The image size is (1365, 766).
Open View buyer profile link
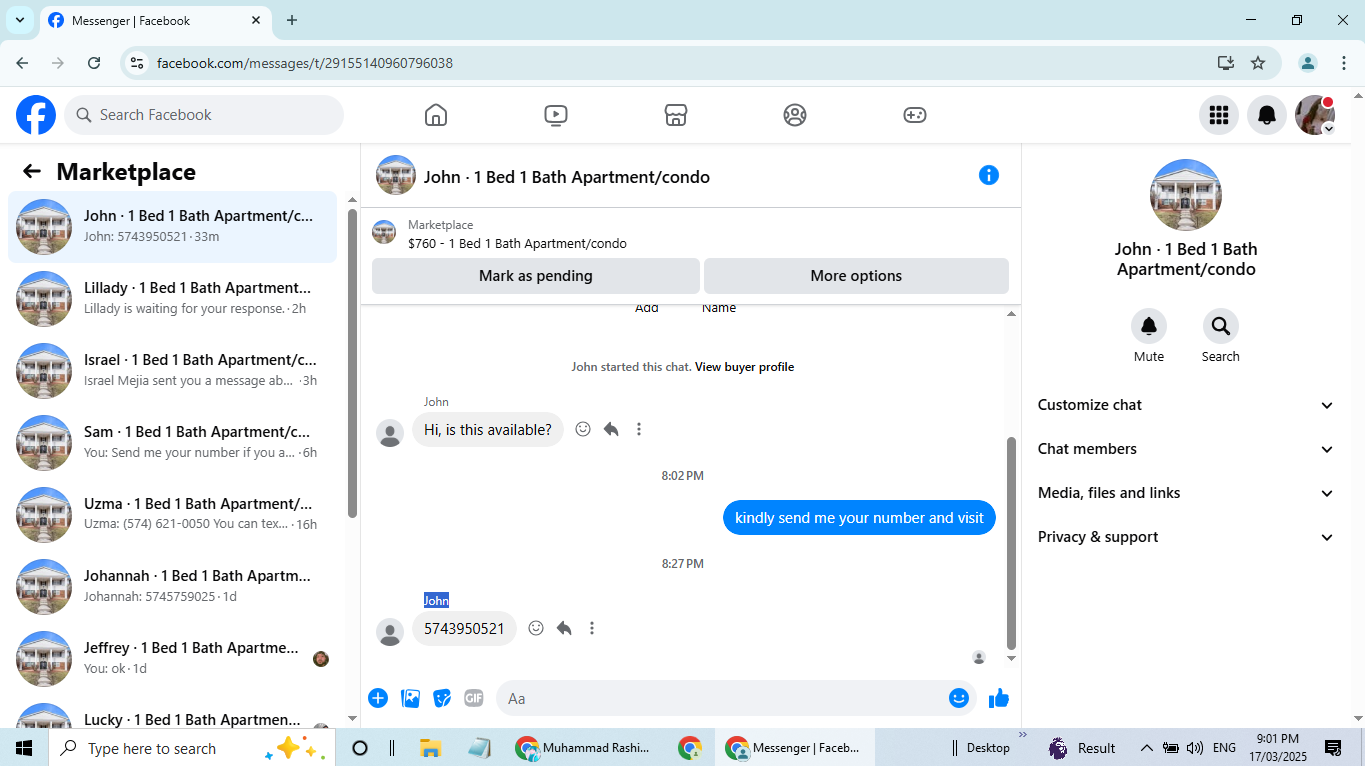point(744,367)
